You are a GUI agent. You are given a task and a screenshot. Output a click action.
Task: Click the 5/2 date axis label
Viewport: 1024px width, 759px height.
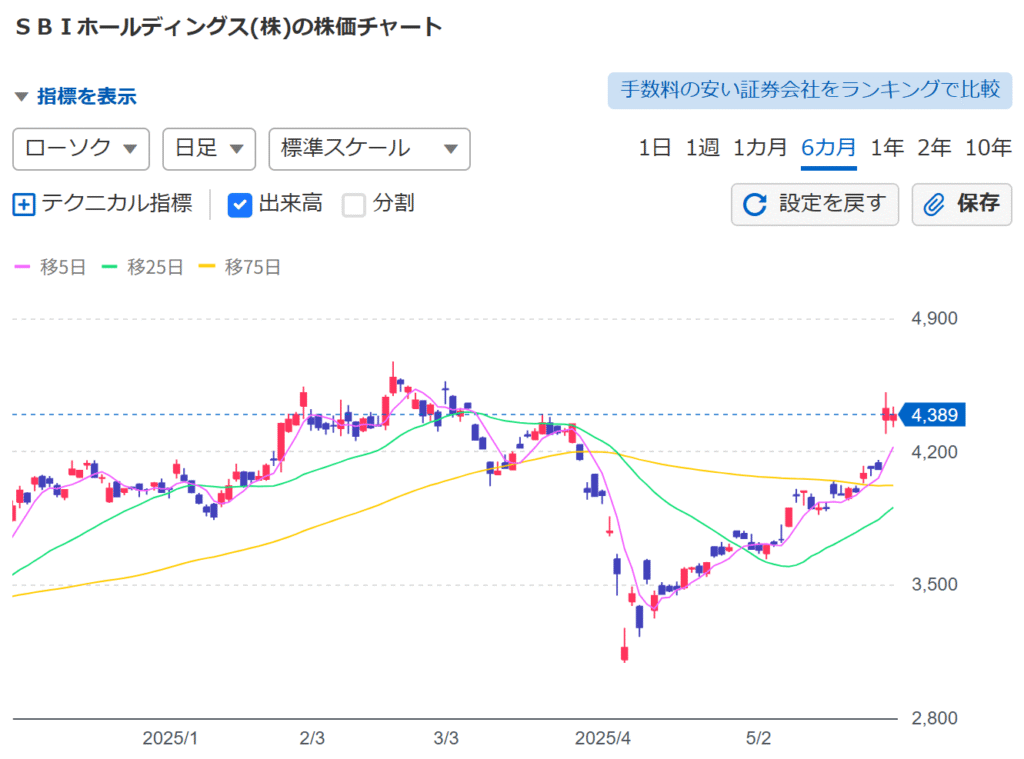758,738
